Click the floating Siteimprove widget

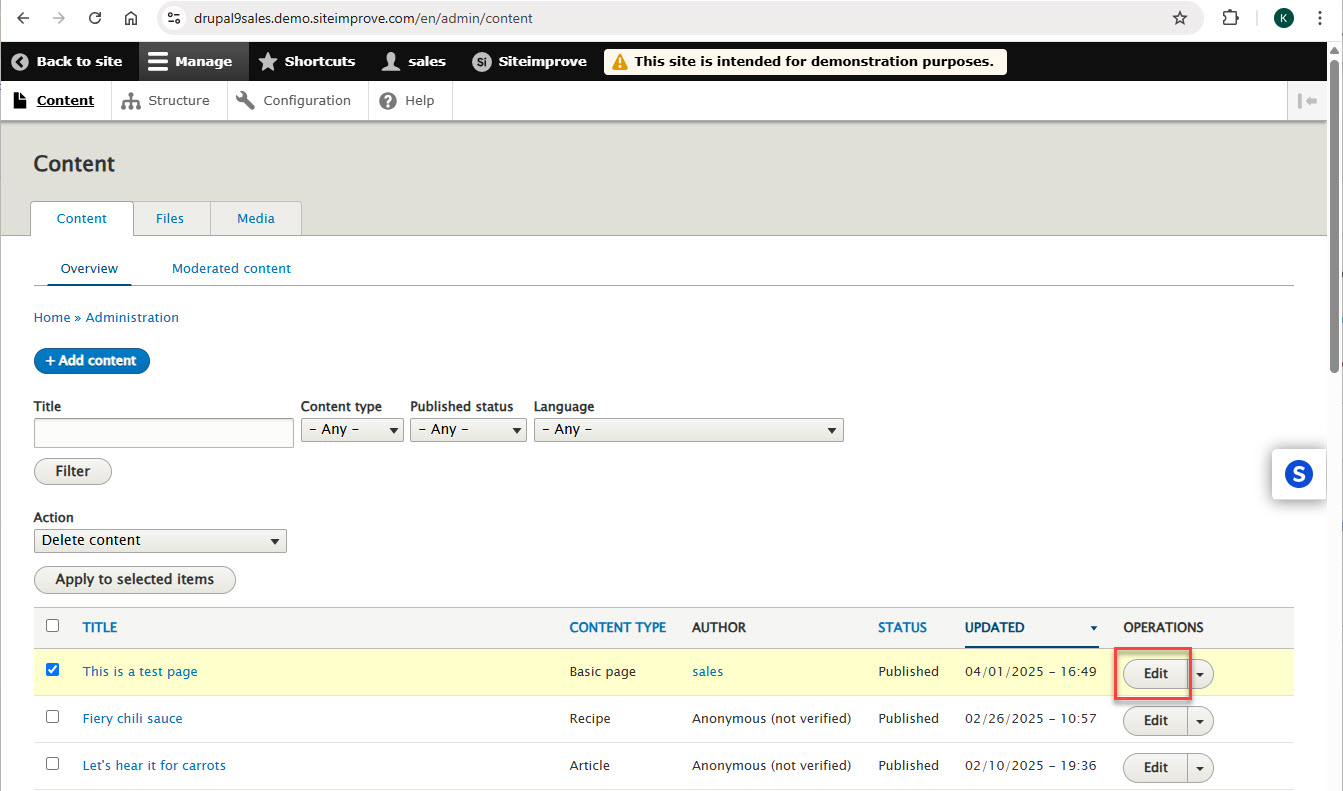tap(1299, 474)
